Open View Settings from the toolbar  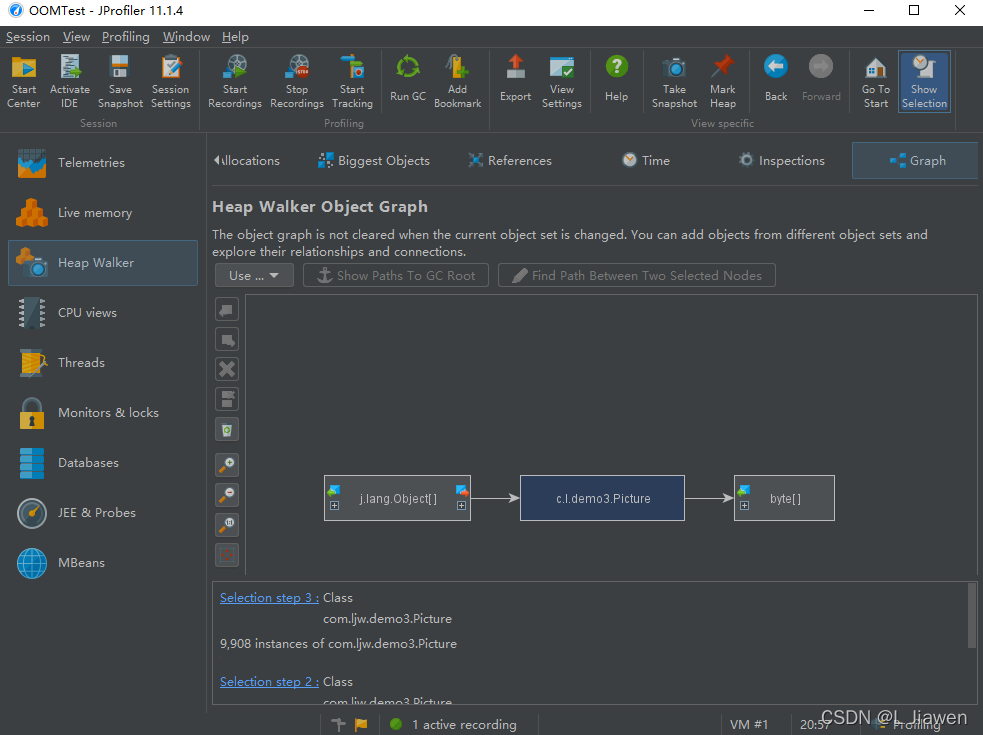tap(562, 82)
